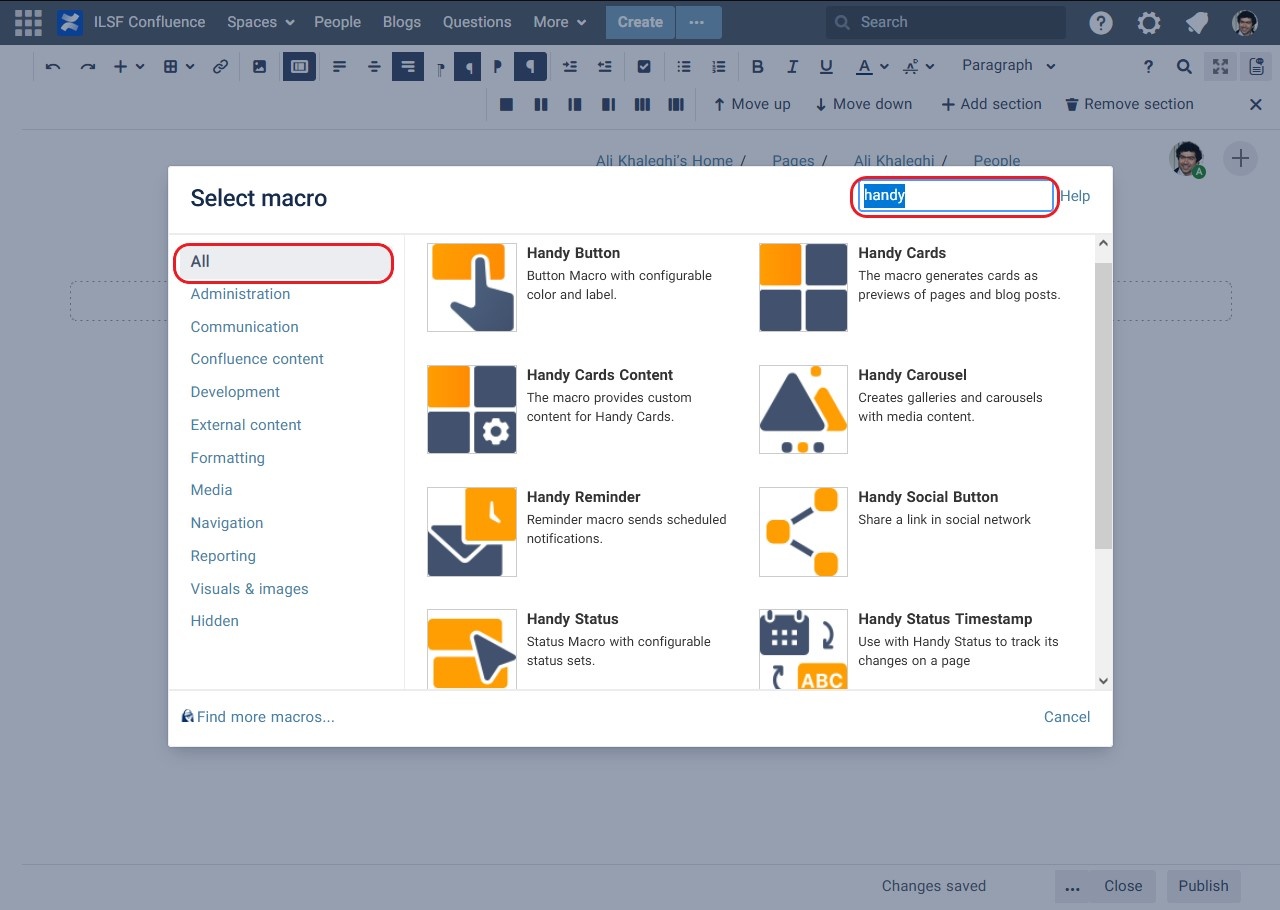Image resolution: width=1280 pixels, height=910 pixels.
Task: Click Cancel in Select macro dialog
Action: [x=1067, y=717]
